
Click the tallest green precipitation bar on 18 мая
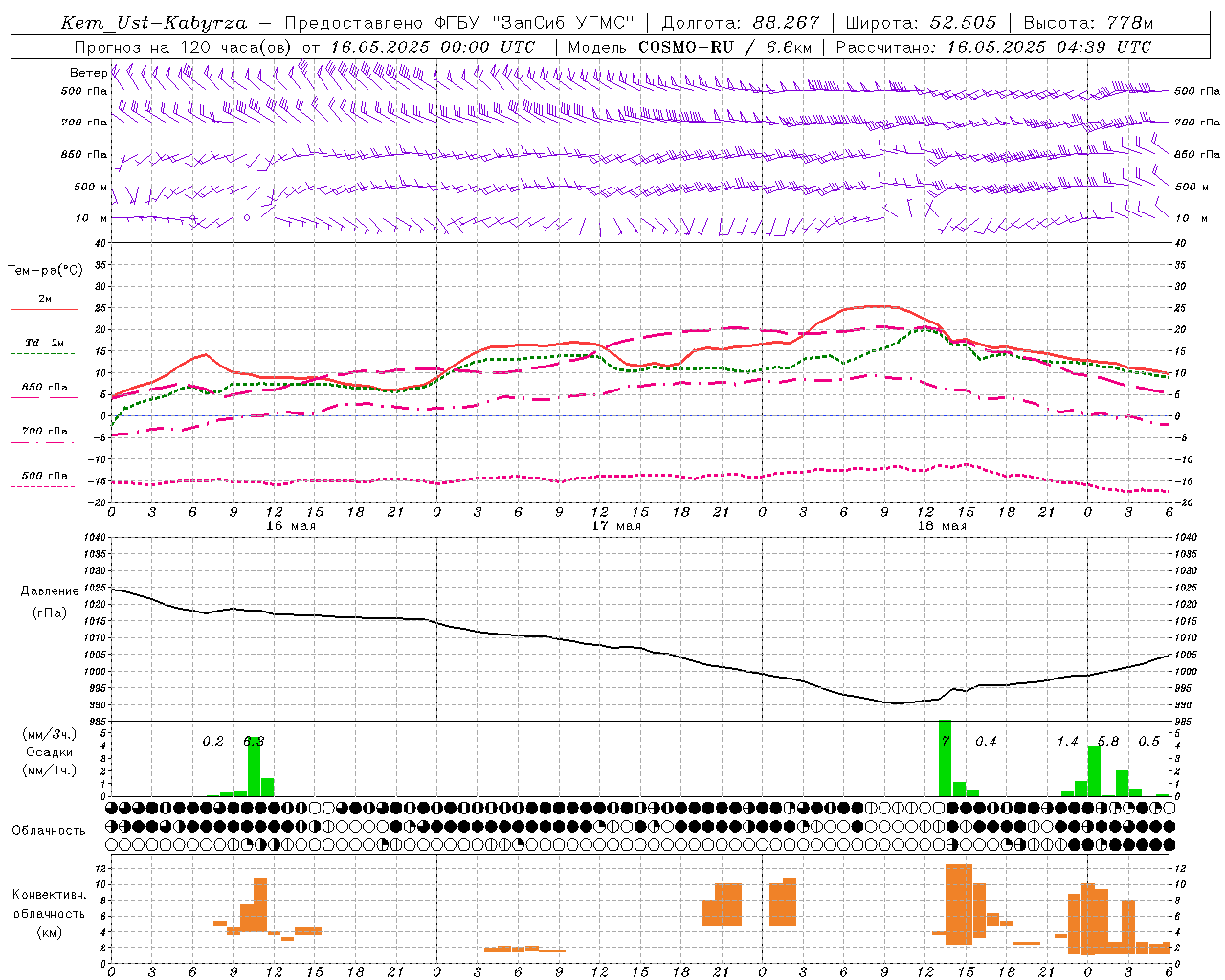[945, 758]
